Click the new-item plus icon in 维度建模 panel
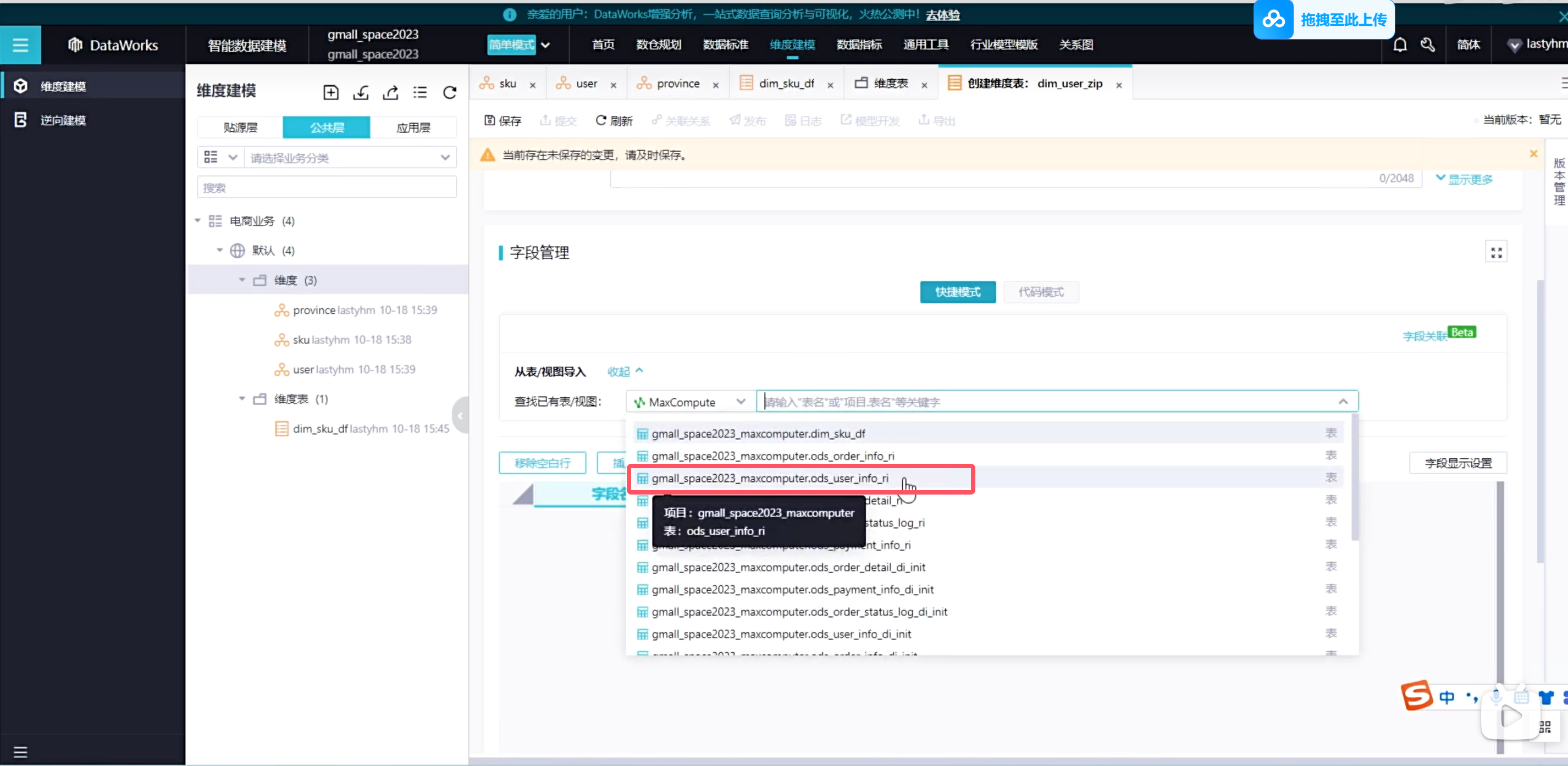The image size is (1568, 766). 330,92
